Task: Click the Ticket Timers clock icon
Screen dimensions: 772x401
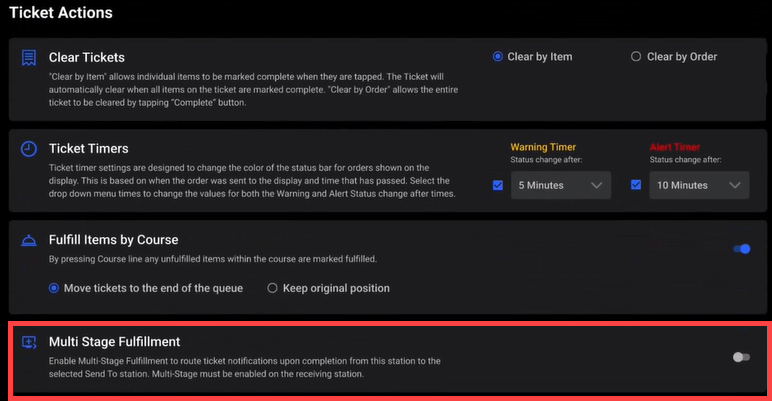Action: point(29,149)
